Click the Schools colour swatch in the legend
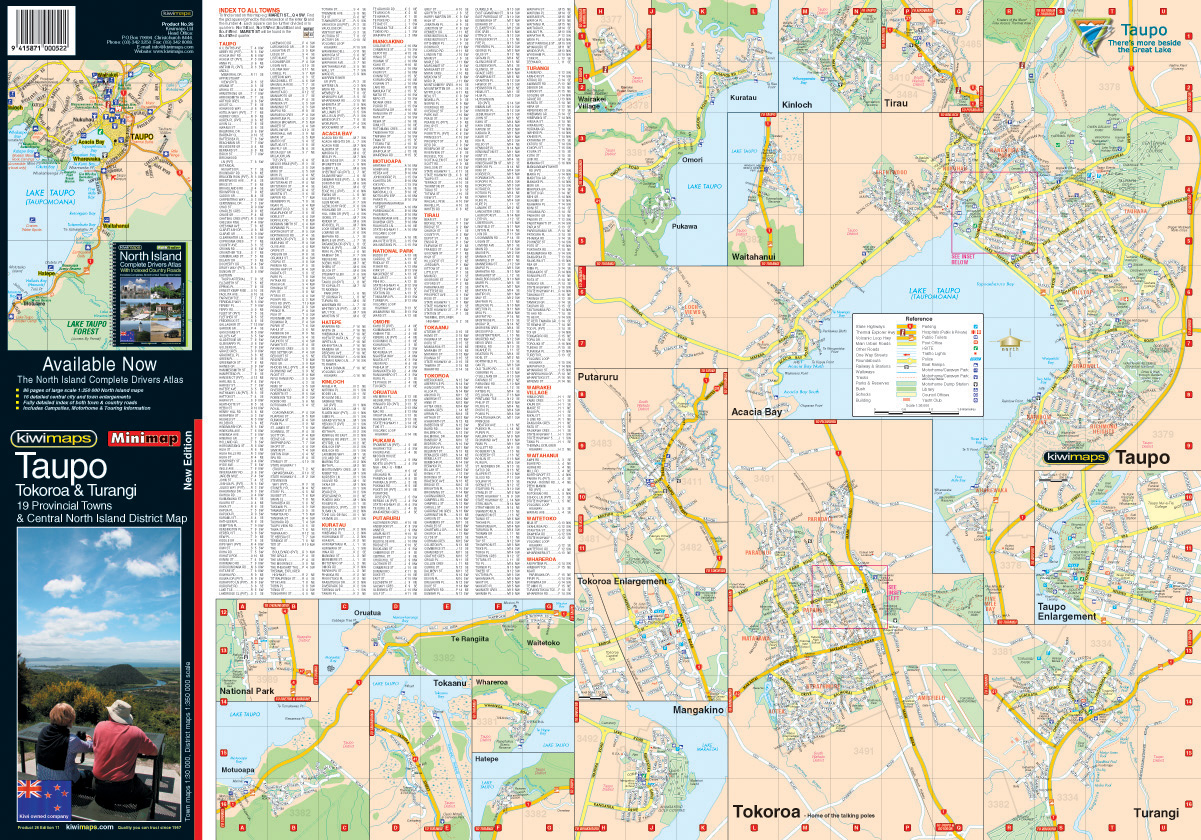 [906, 395]
